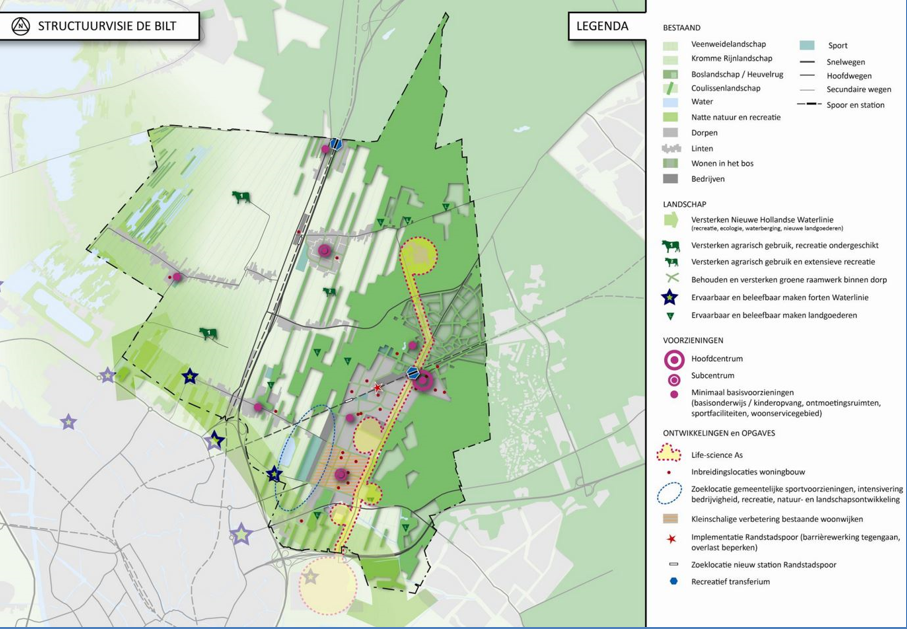Click the Inbreidingslocaties woningbouw red dot
Viewport: 907px width, 629px height.
(669, 472)
